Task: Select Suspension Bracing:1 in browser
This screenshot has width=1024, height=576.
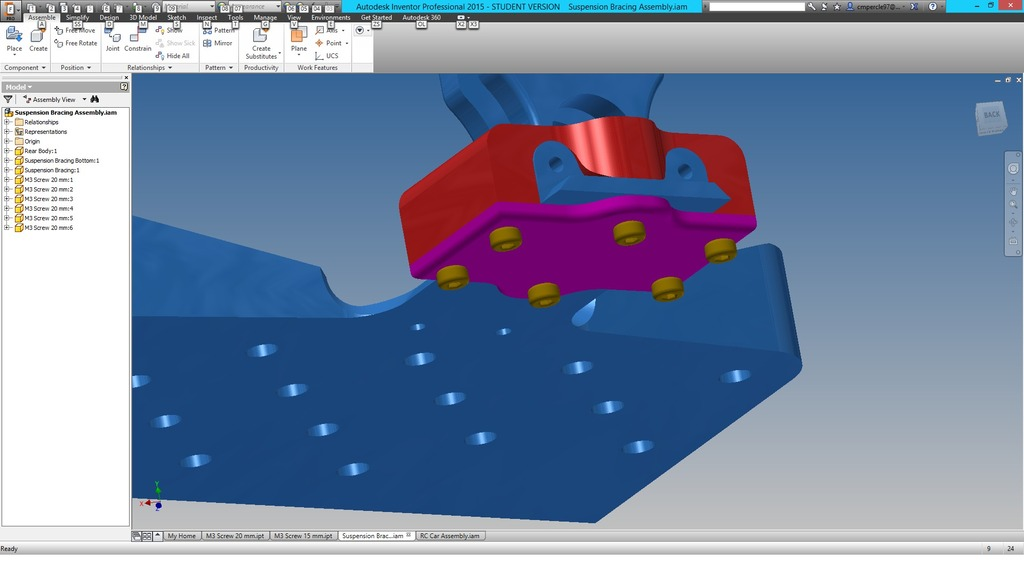Action: (52, 170)
